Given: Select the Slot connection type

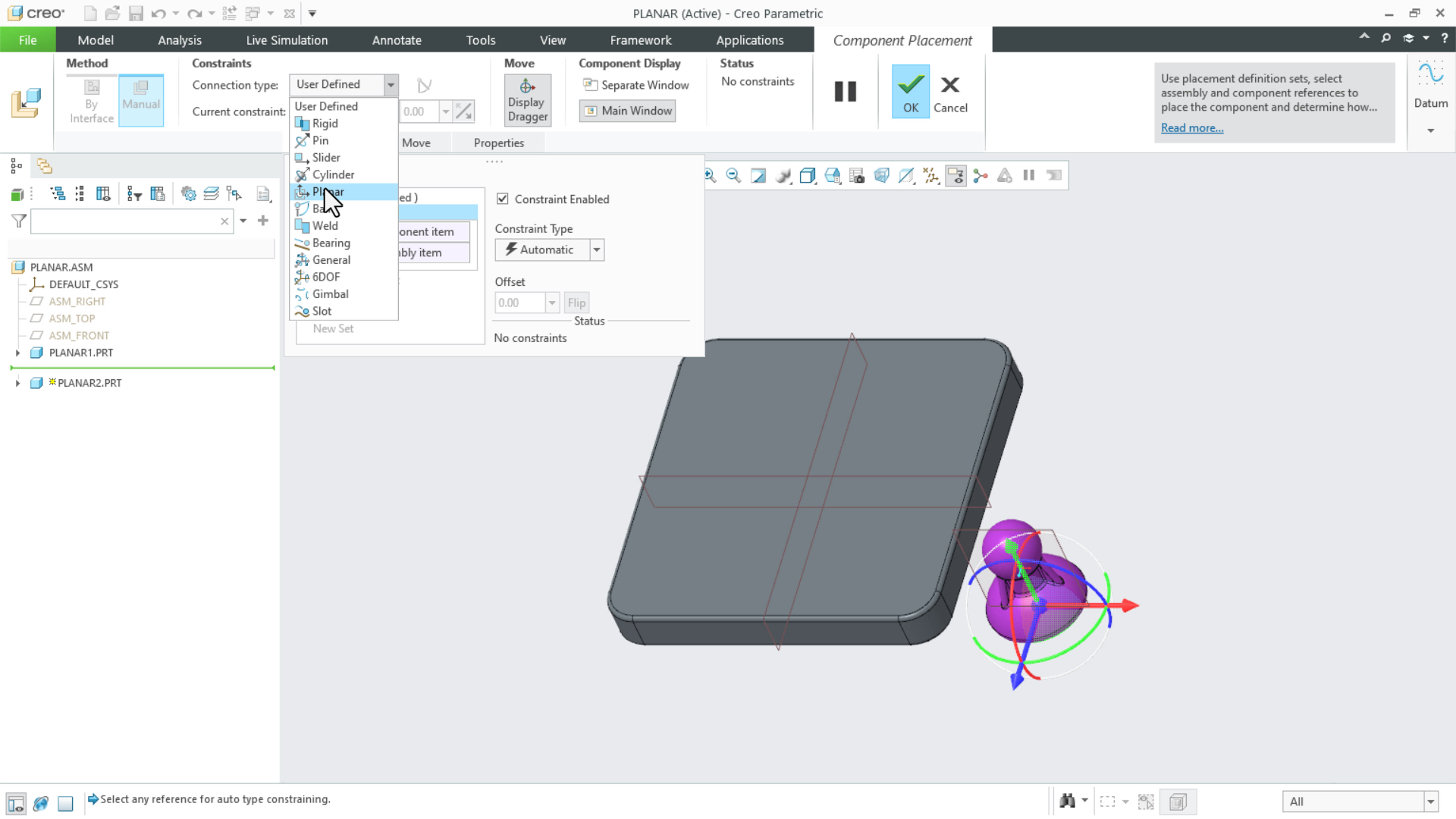Looking at the screenshot, I should (322, 311).
